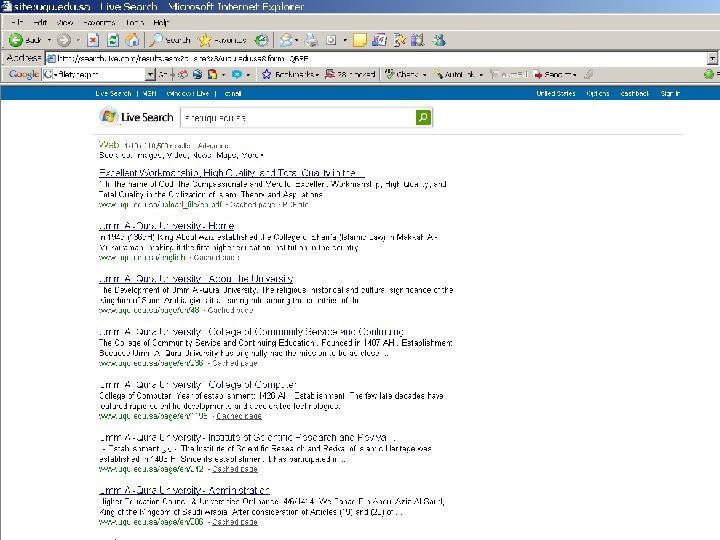Click the Live Search query input box

tap(298, 118)
